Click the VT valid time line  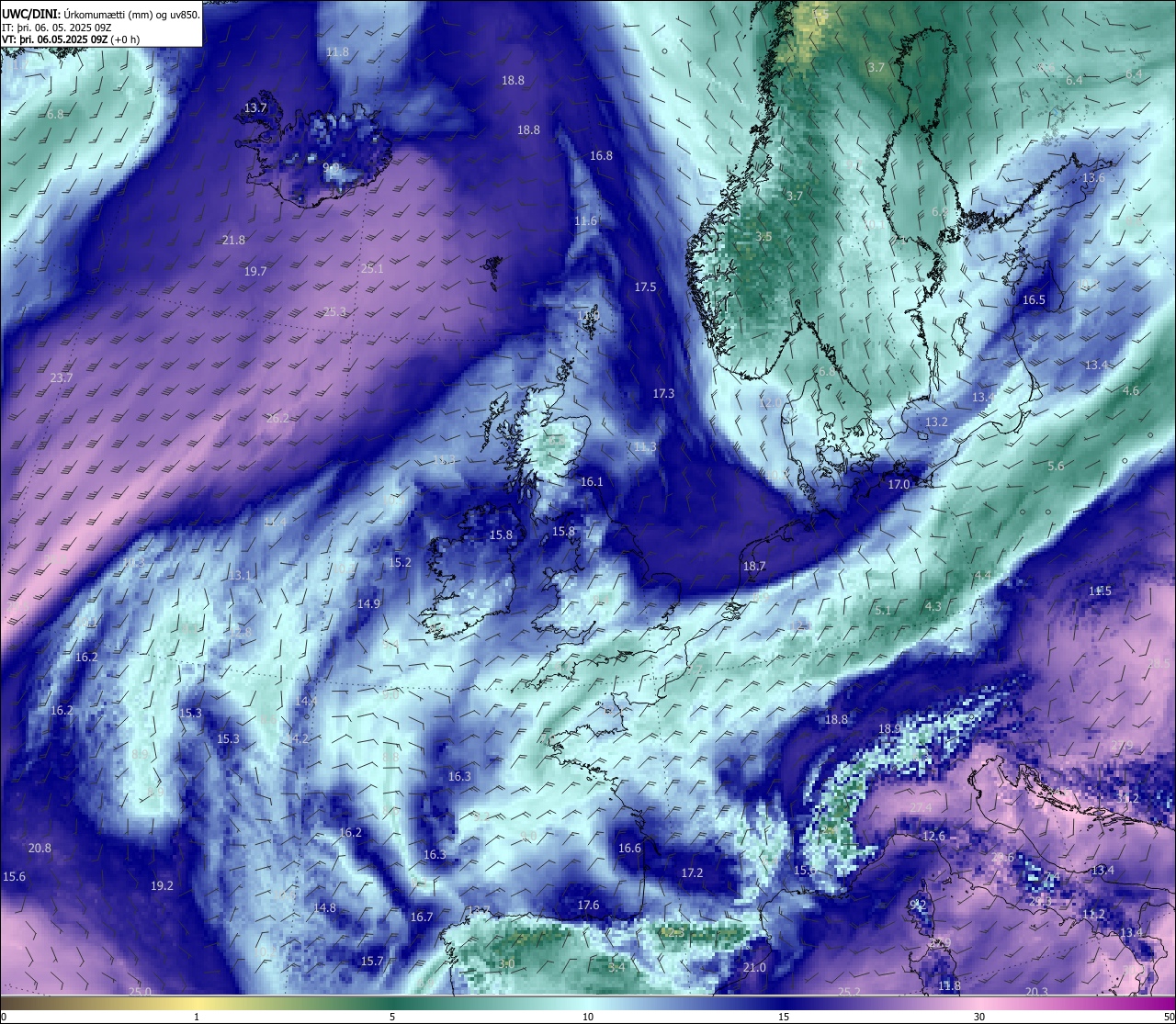point(72,39)
